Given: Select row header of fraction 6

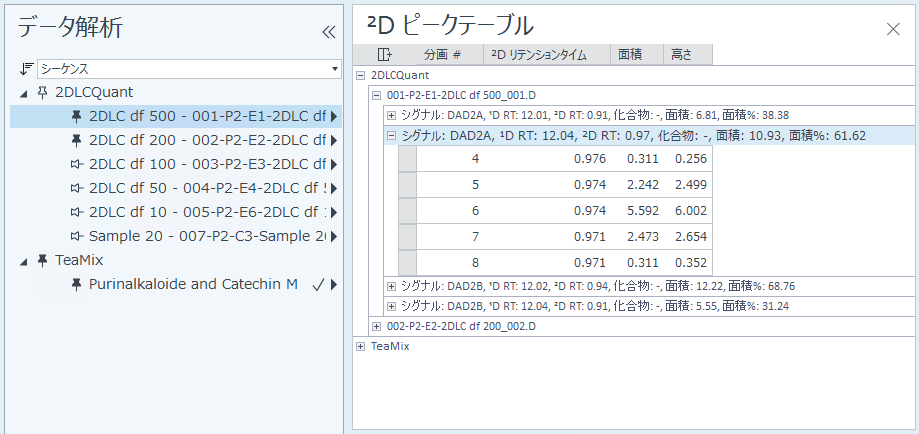Looking at the screenshot, I should [407, 211].
